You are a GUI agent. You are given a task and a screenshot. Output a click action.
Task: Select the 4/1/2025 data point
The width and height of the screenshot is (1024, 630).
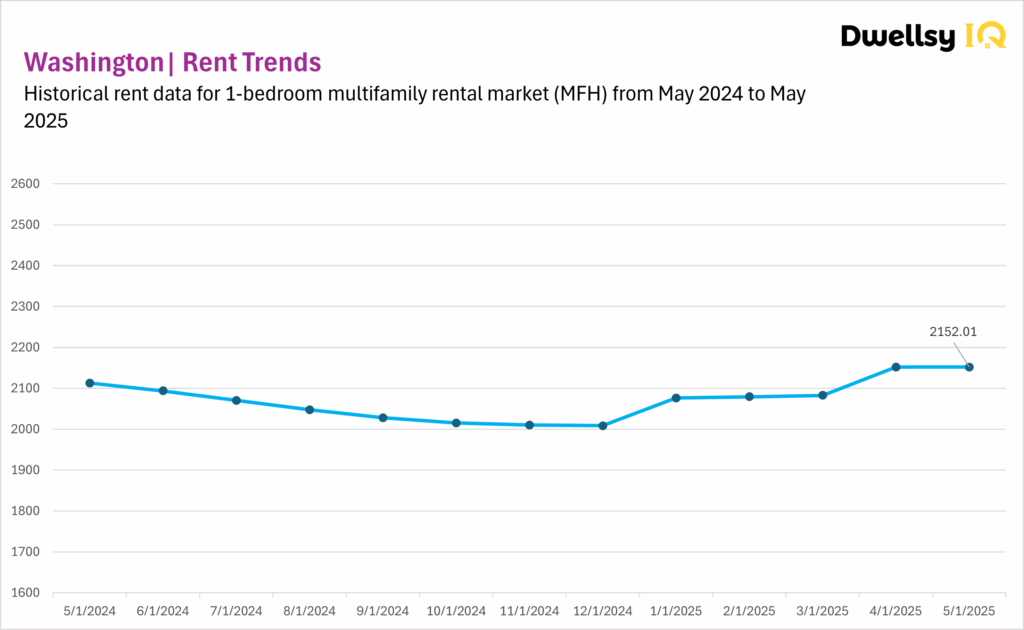coord(896,367)
